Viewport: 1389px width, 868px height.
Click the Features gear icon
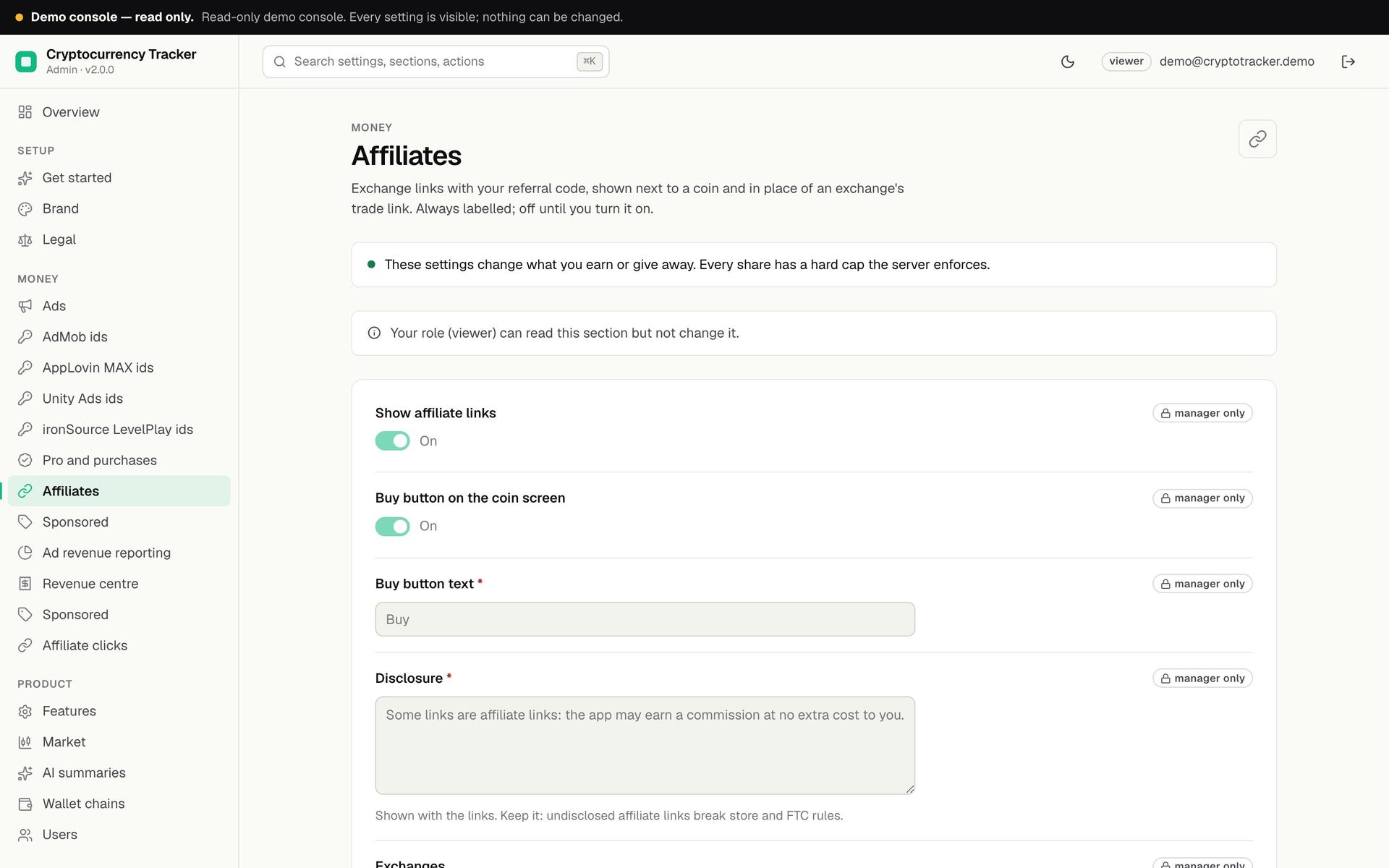click(x=25, y=712)
